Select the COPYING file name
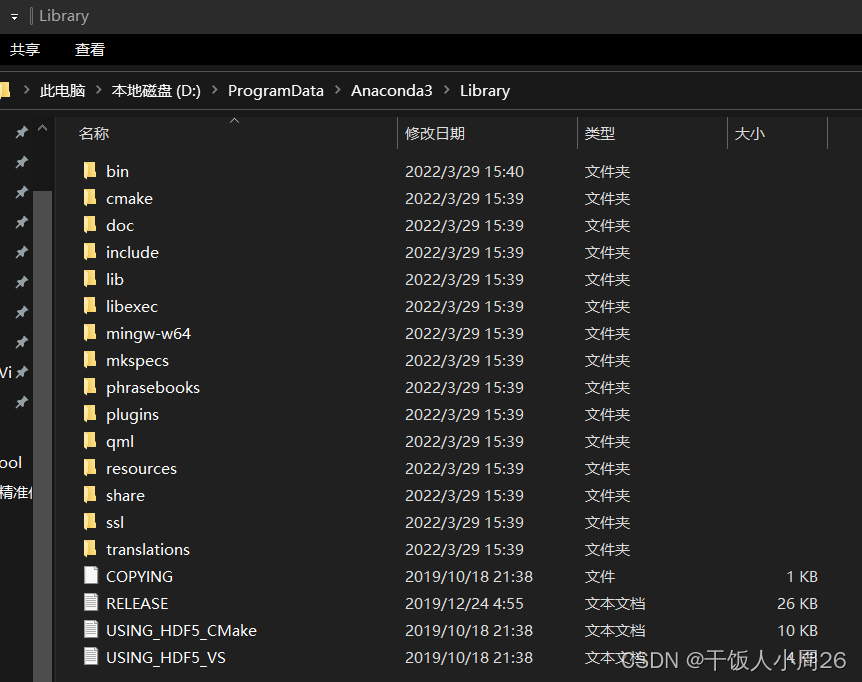Viewport: 862px width, 682px height. point(140,576)
